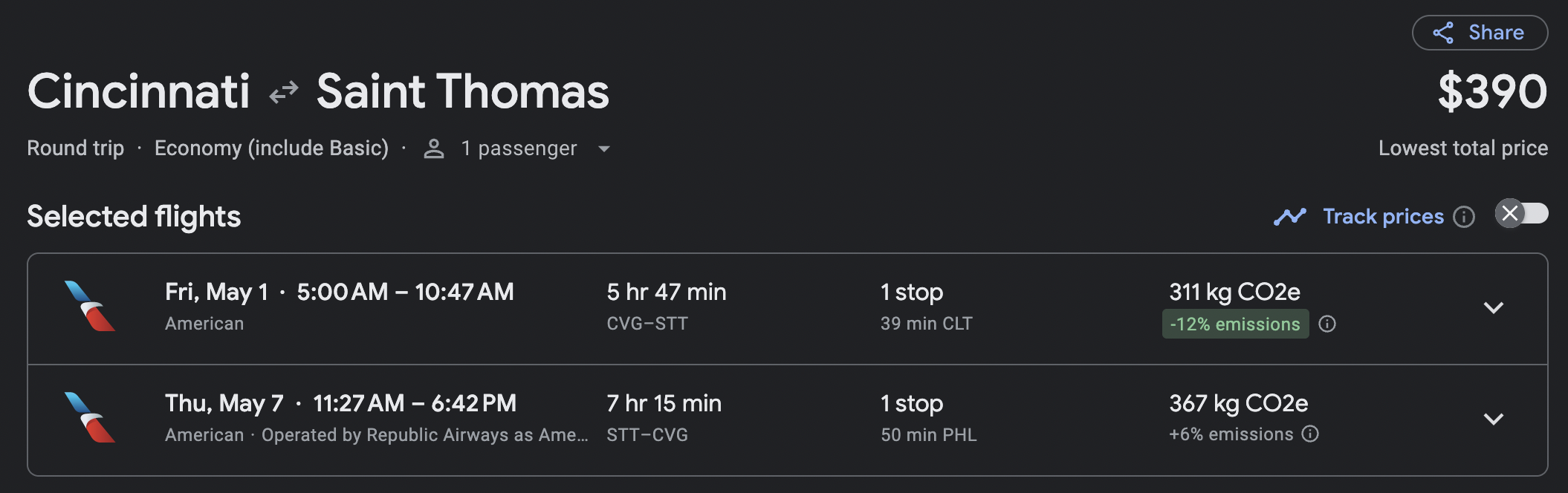Click the $390 total price
Viewport: 1568px width, 493px height.
tap(1492, 92)
